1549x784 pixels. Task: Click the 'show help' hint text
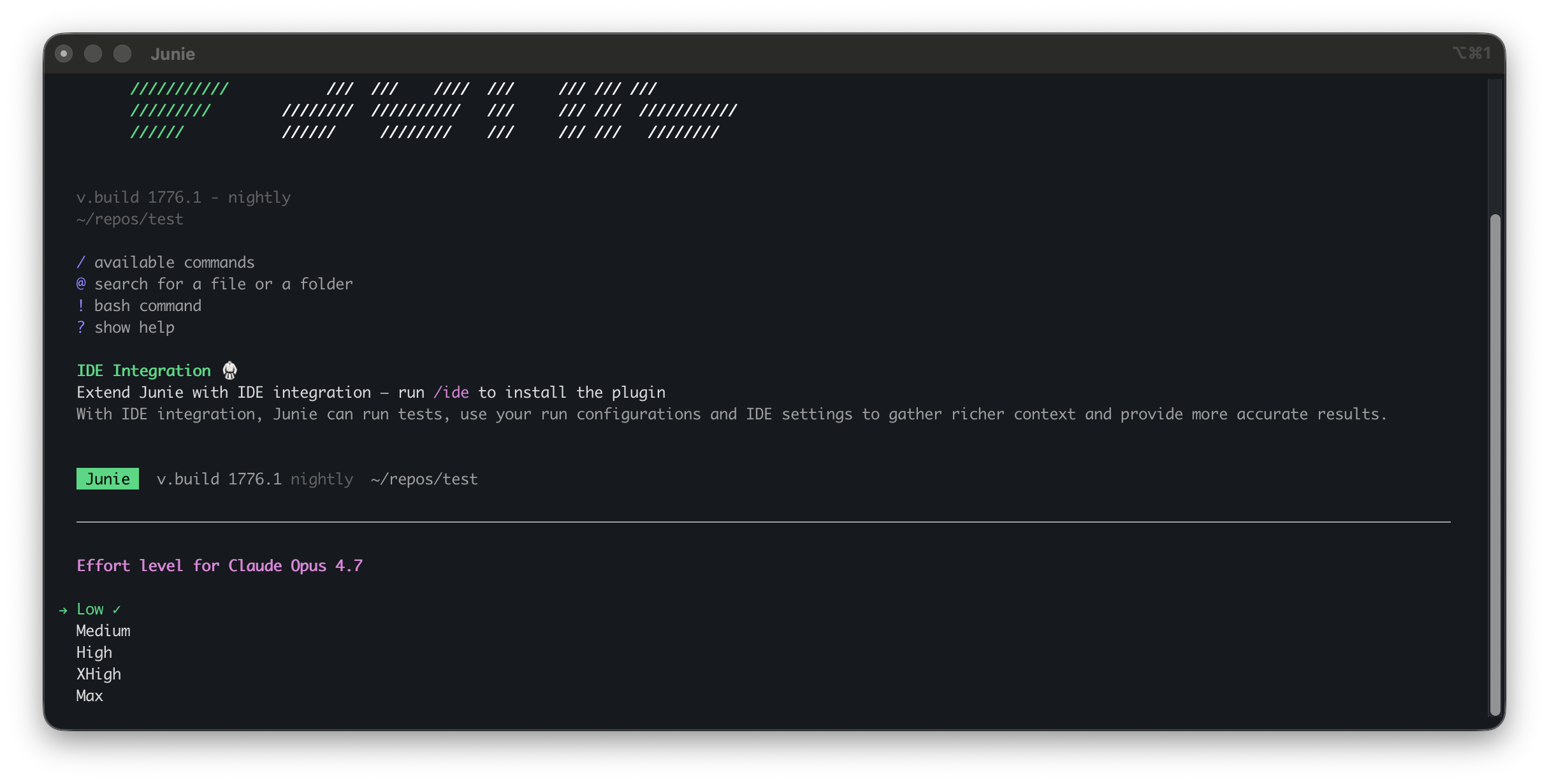click(135, 327)
